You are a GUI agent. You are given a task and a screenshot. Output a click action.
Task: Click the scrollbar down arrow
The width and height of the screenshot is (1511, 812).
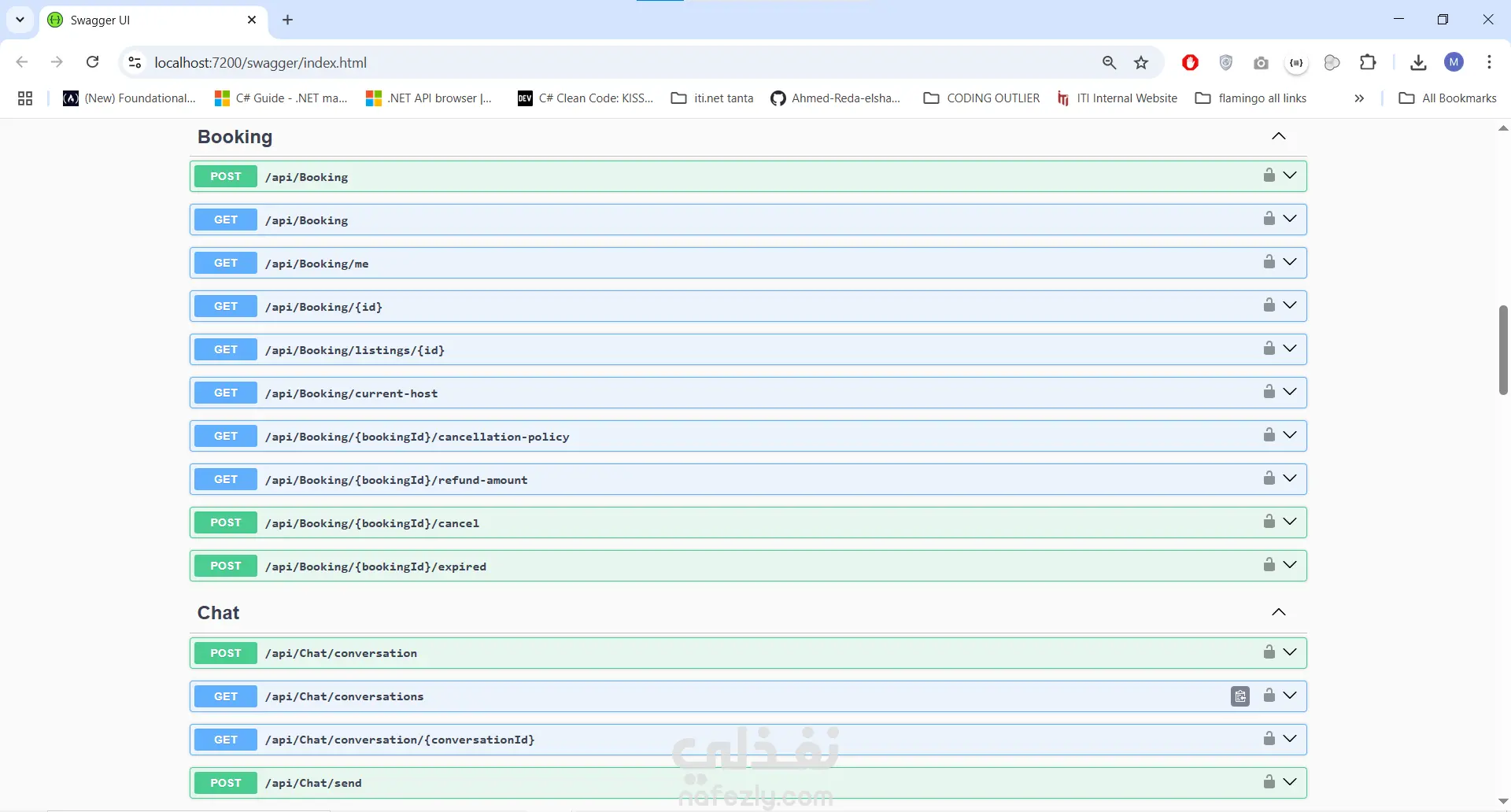point(1503,802)
